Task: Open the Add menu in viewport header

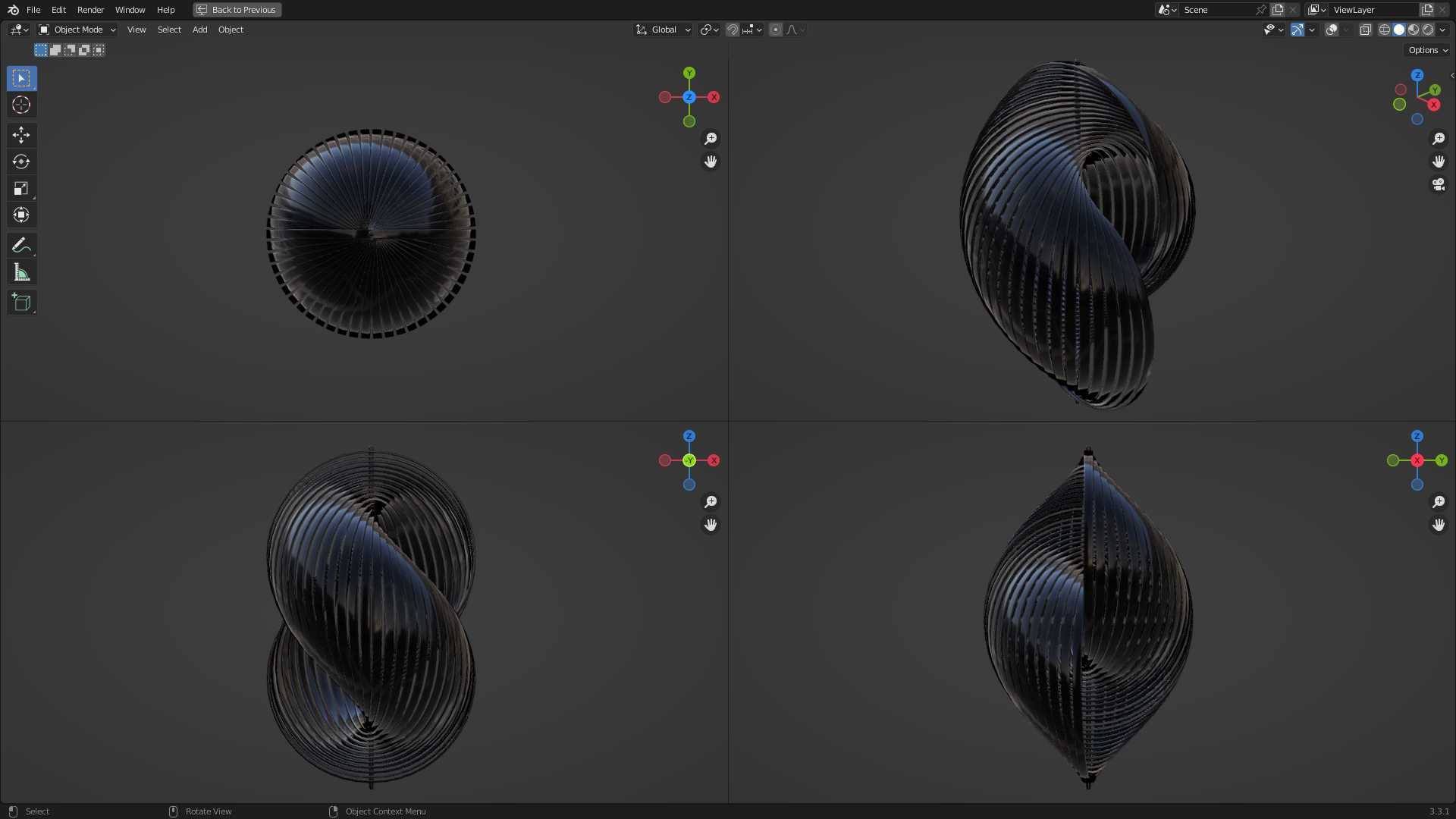Action: point(199,30)
